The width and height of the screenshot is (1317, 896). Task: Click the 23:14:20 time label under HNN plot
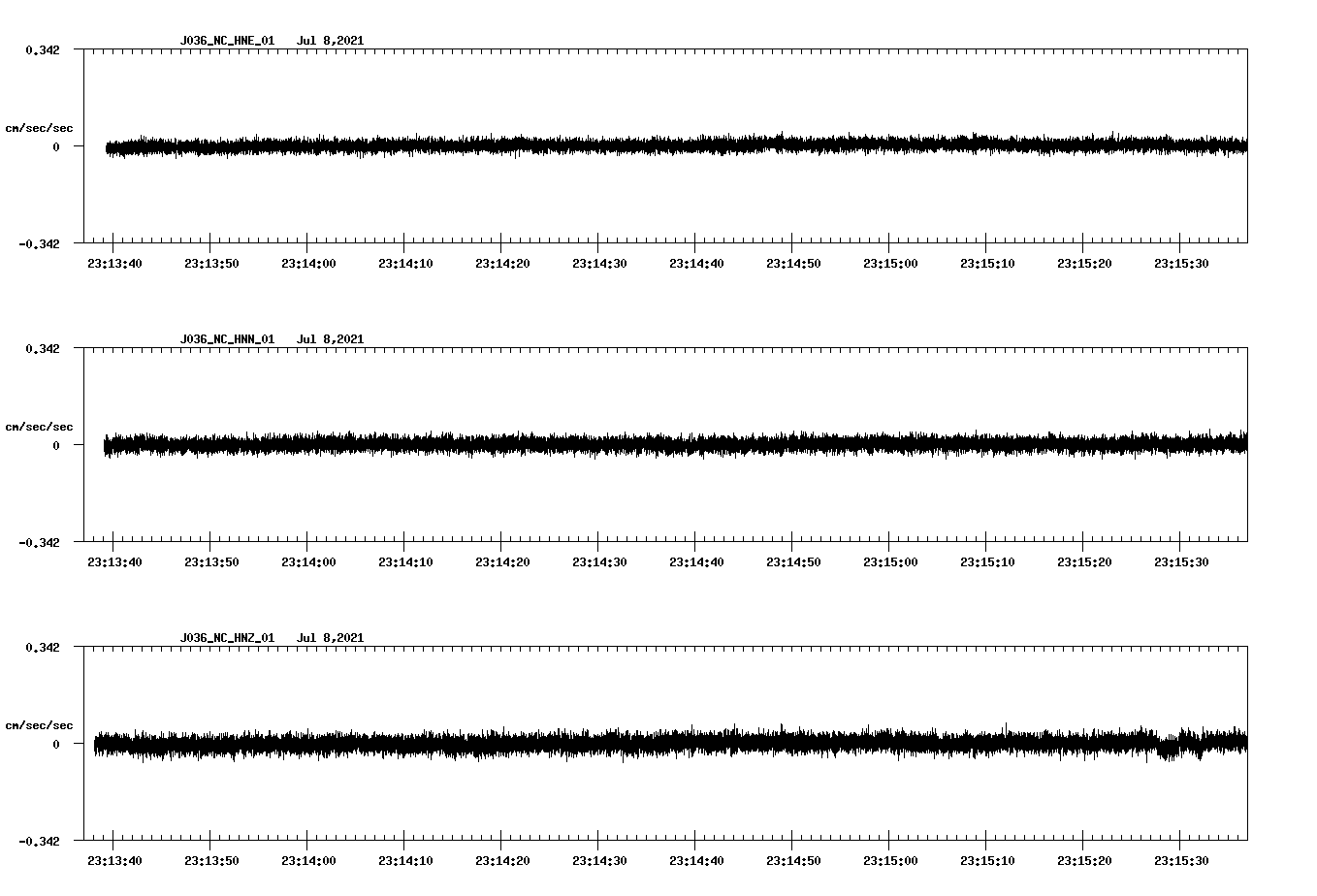502,562
